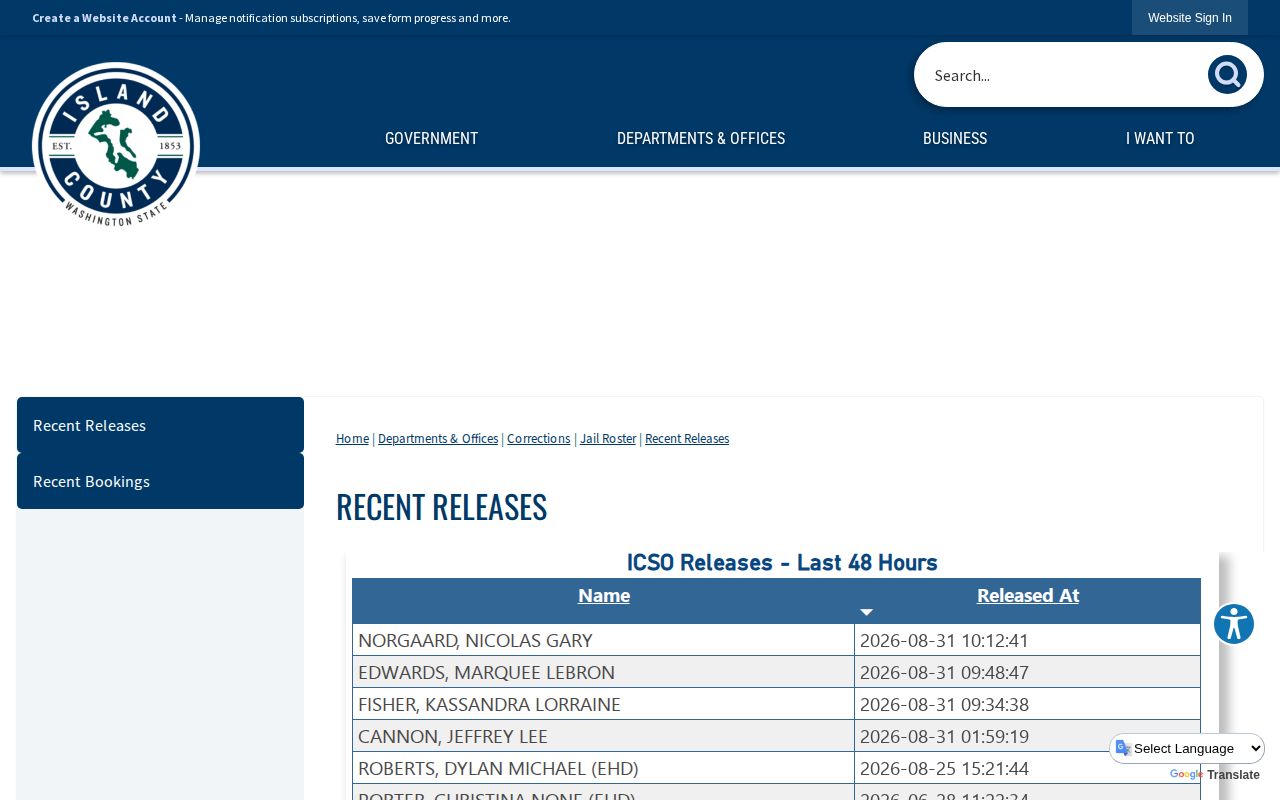Toggle sort arrow below Name header
The image size is (1280, 800).
(x=866, y=612)
